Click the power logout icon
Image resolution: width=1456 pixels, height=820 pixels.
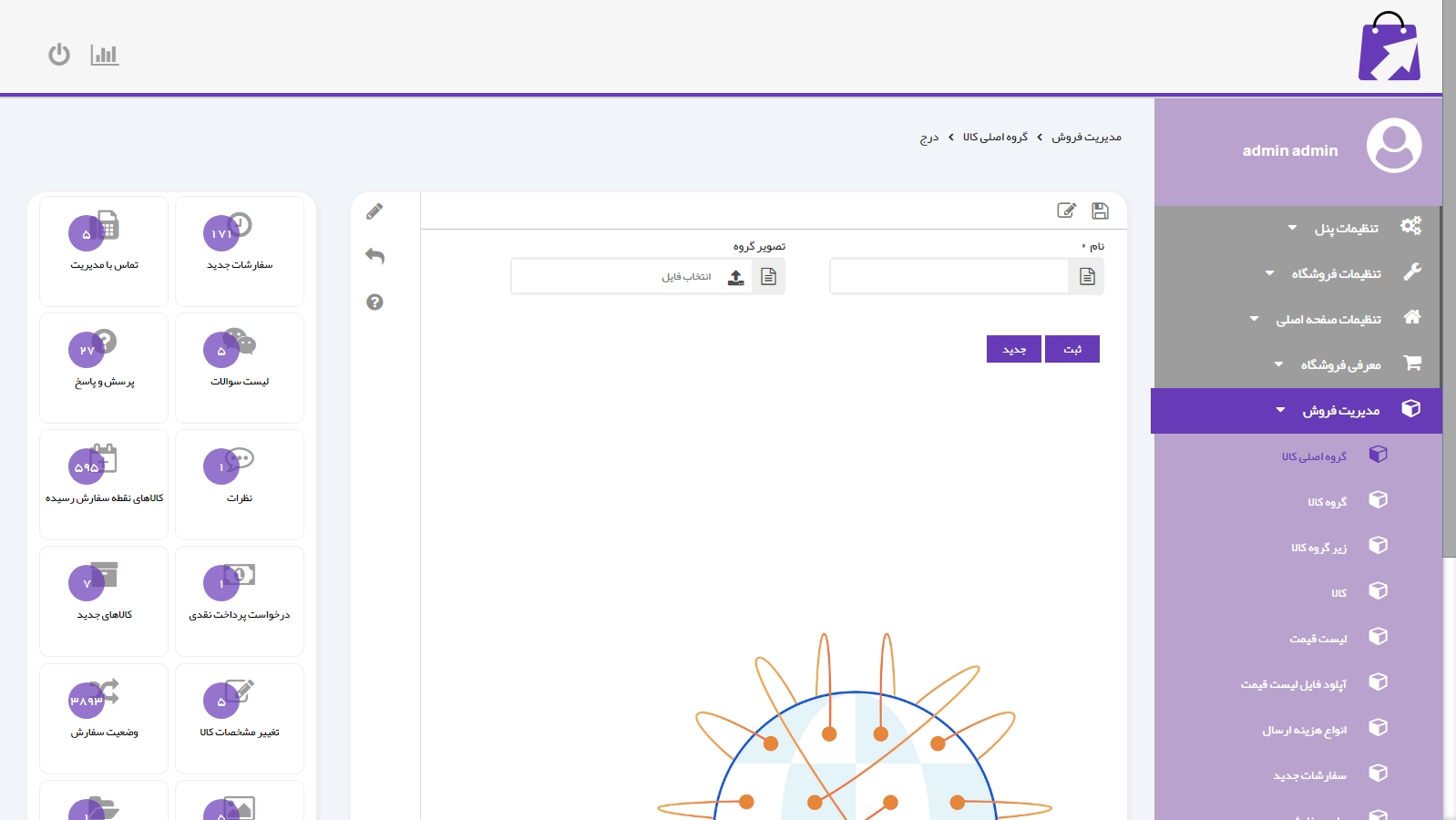pyautogui.click(x=59, y=55)
